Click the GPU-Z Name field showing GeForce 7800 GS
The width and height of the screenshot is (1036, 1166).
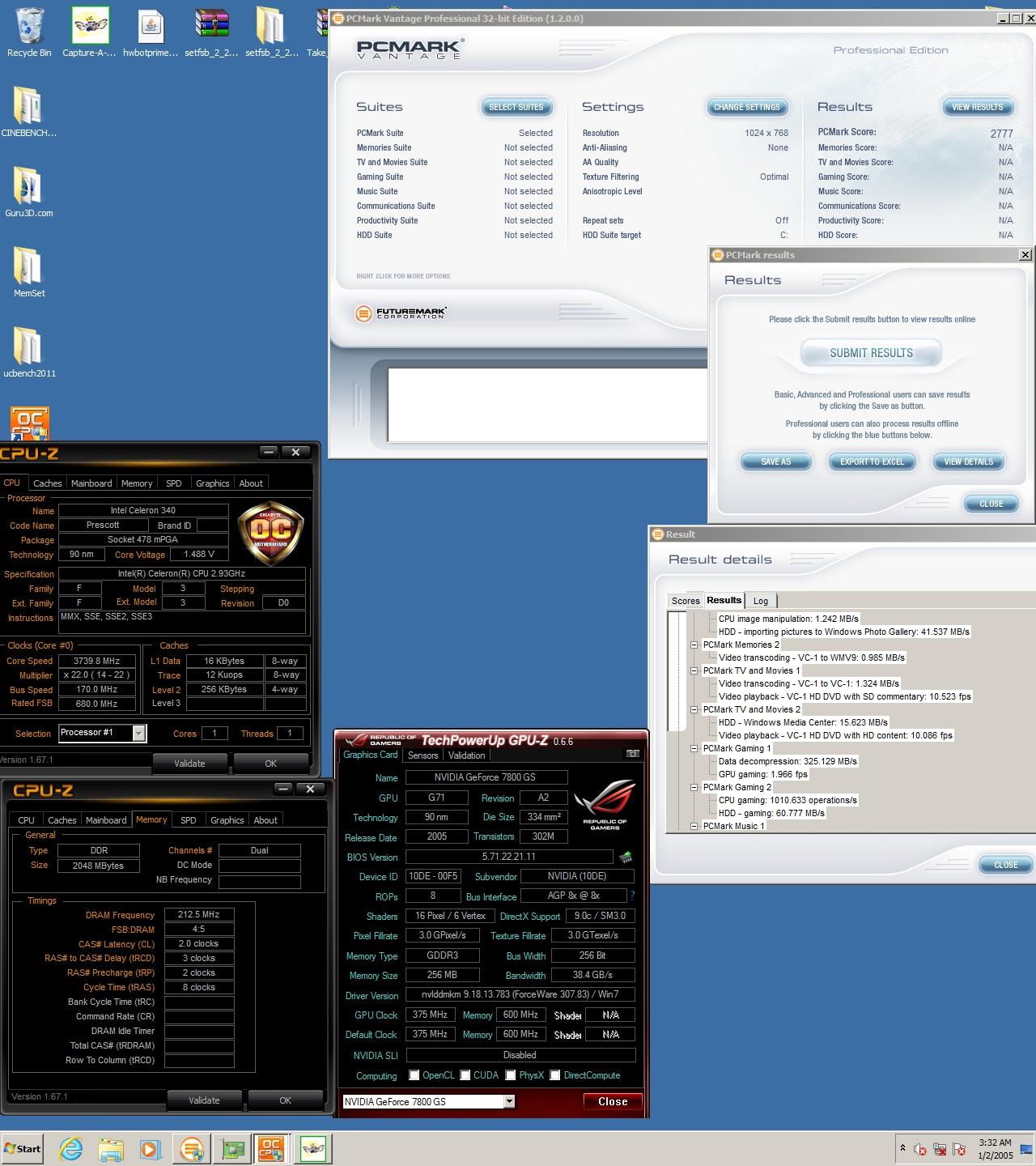coord(486,777)
